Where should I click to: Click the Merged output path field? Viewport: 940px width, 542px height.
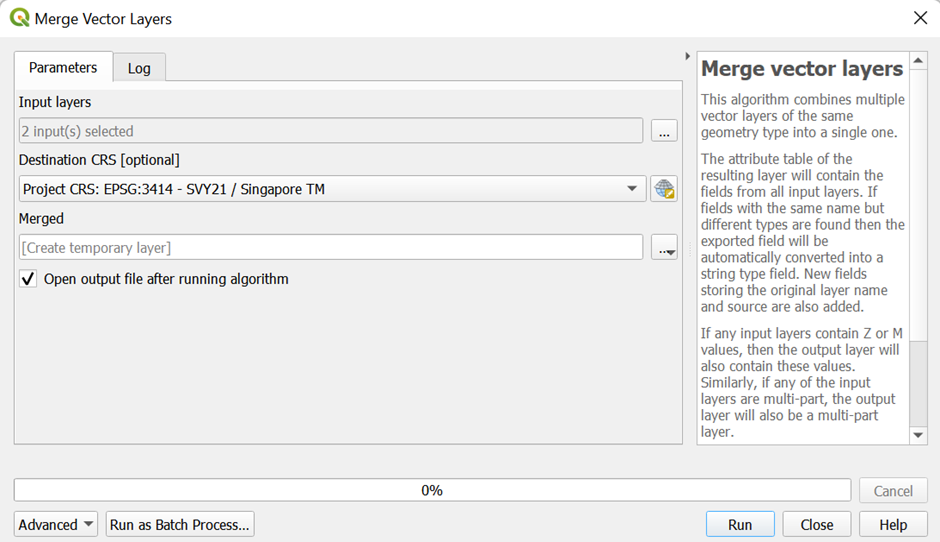(330, 248)
